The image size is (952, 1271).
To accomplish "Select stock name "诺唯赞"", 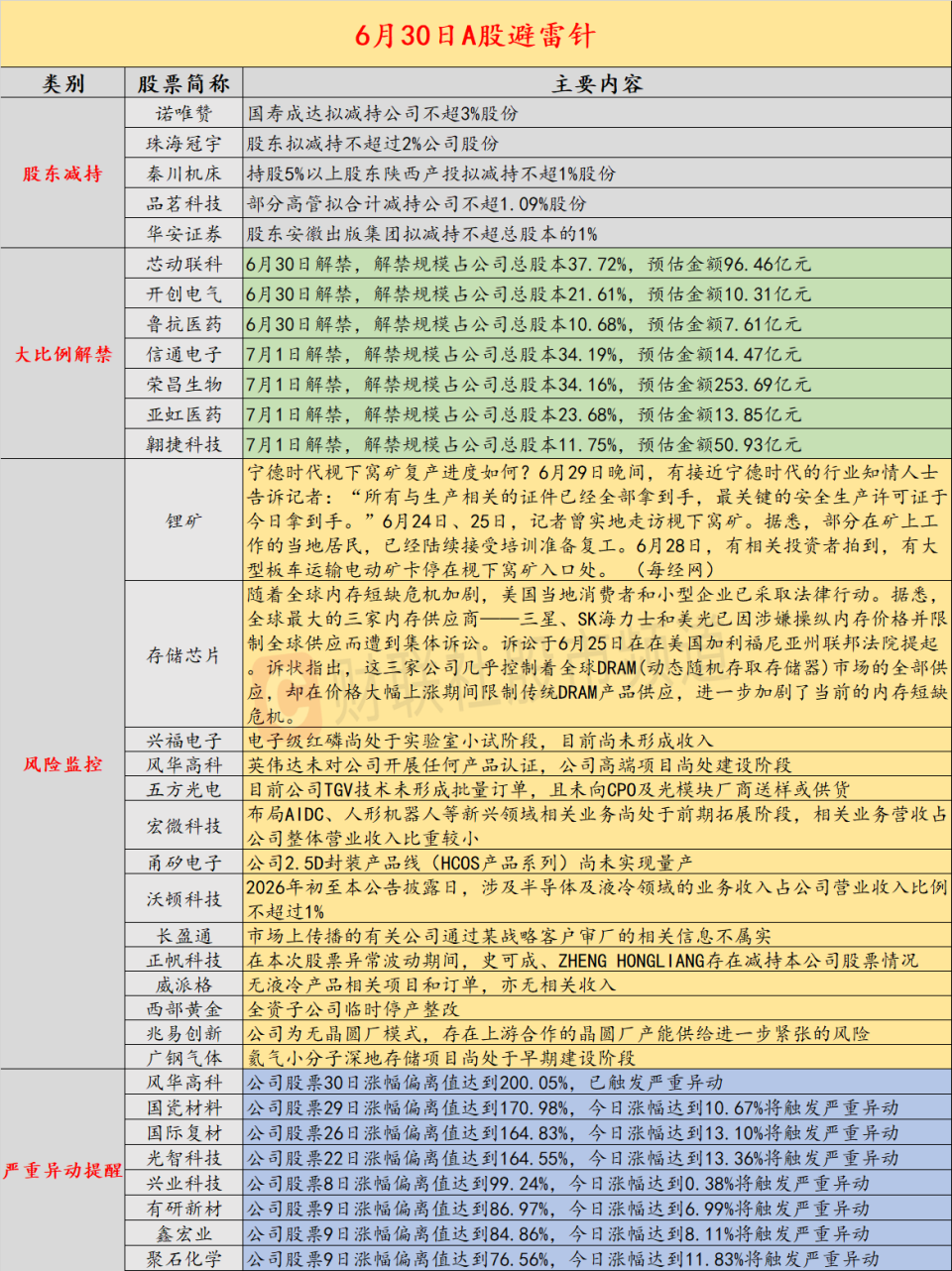I will [184, 114].
